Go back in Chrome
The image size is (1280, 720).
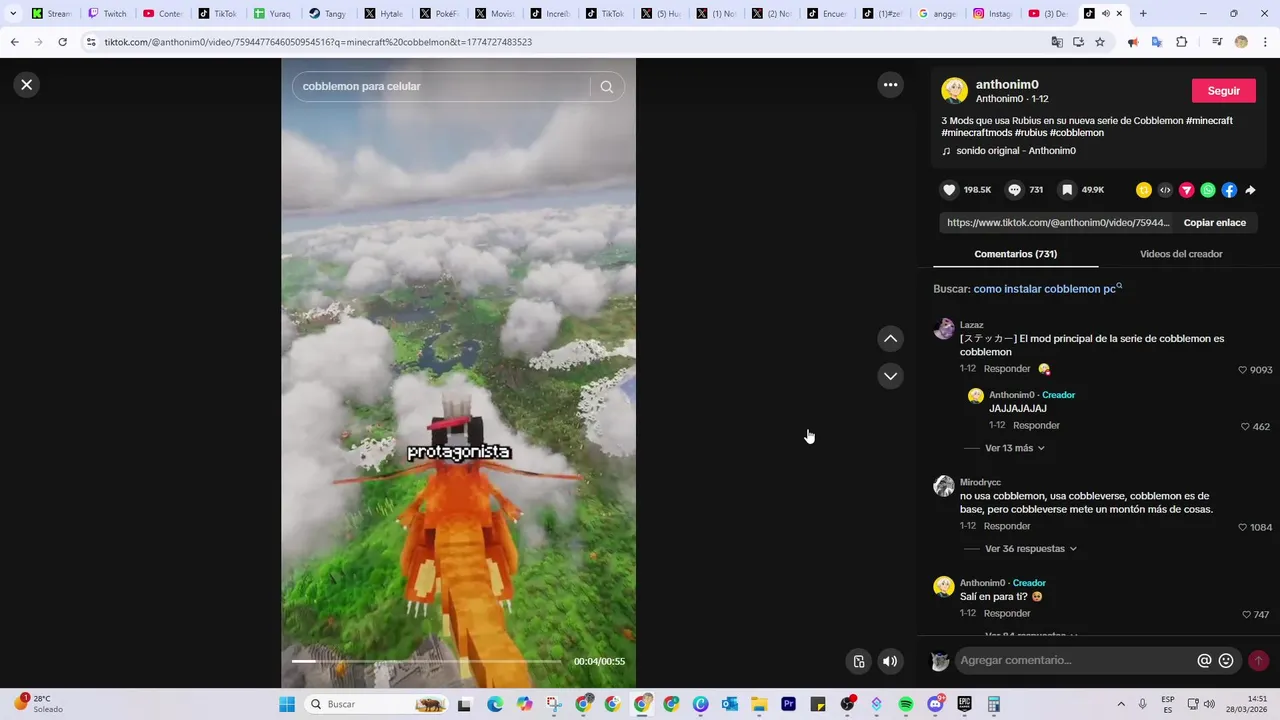(x=14, y=42)
